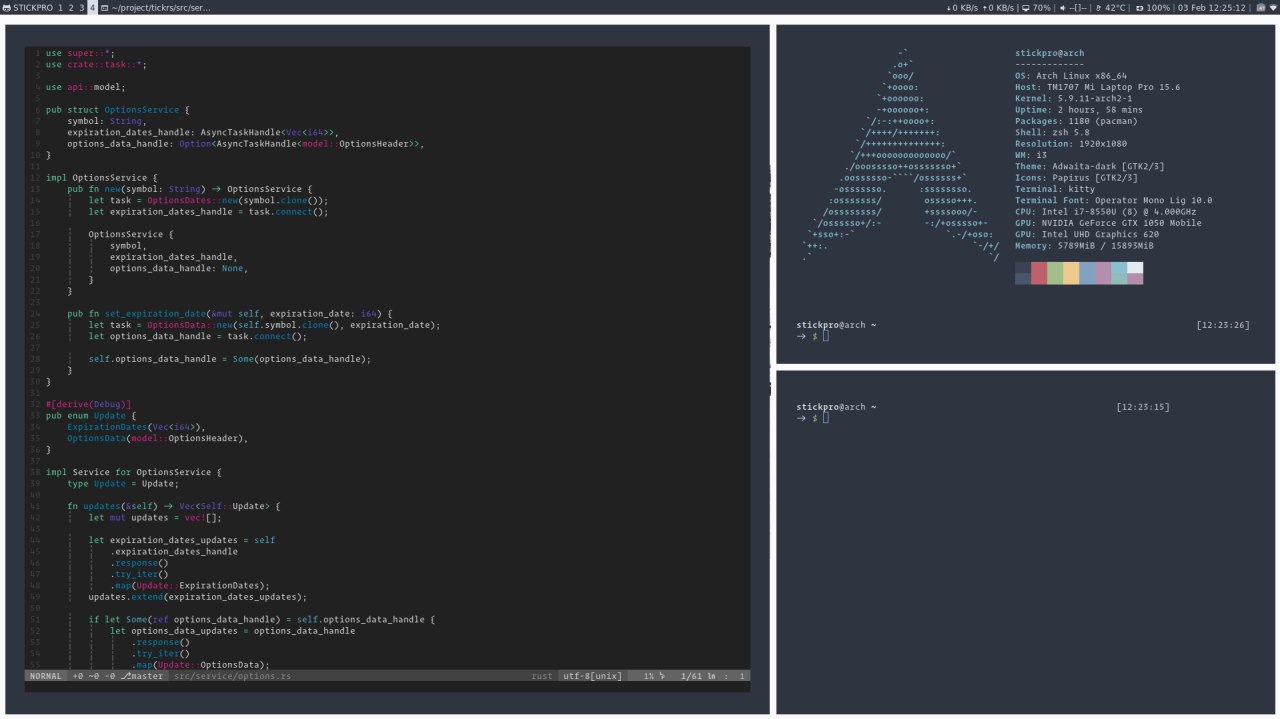Click 'let mut updates = vec![];' line
The width and height of the screenshot is (1280, 719).
tap(155, 517)
